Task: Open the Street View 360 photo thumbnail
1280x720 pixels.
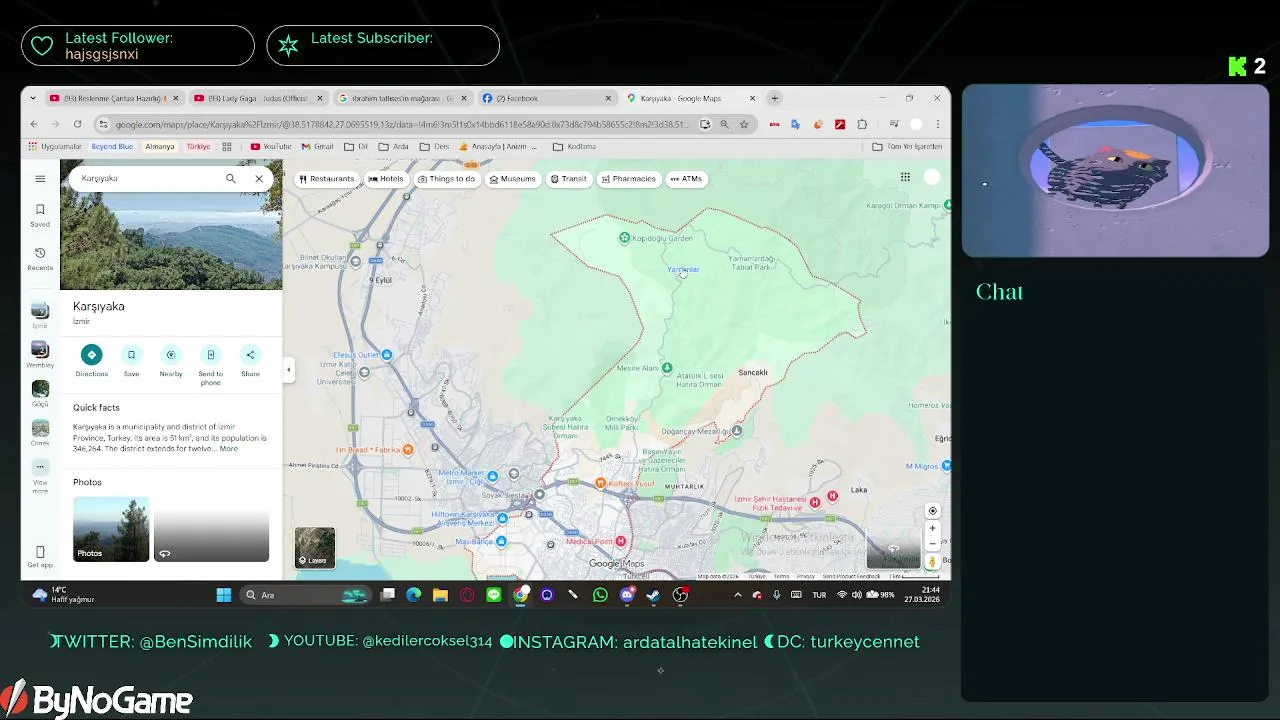Action: point(211,529)
